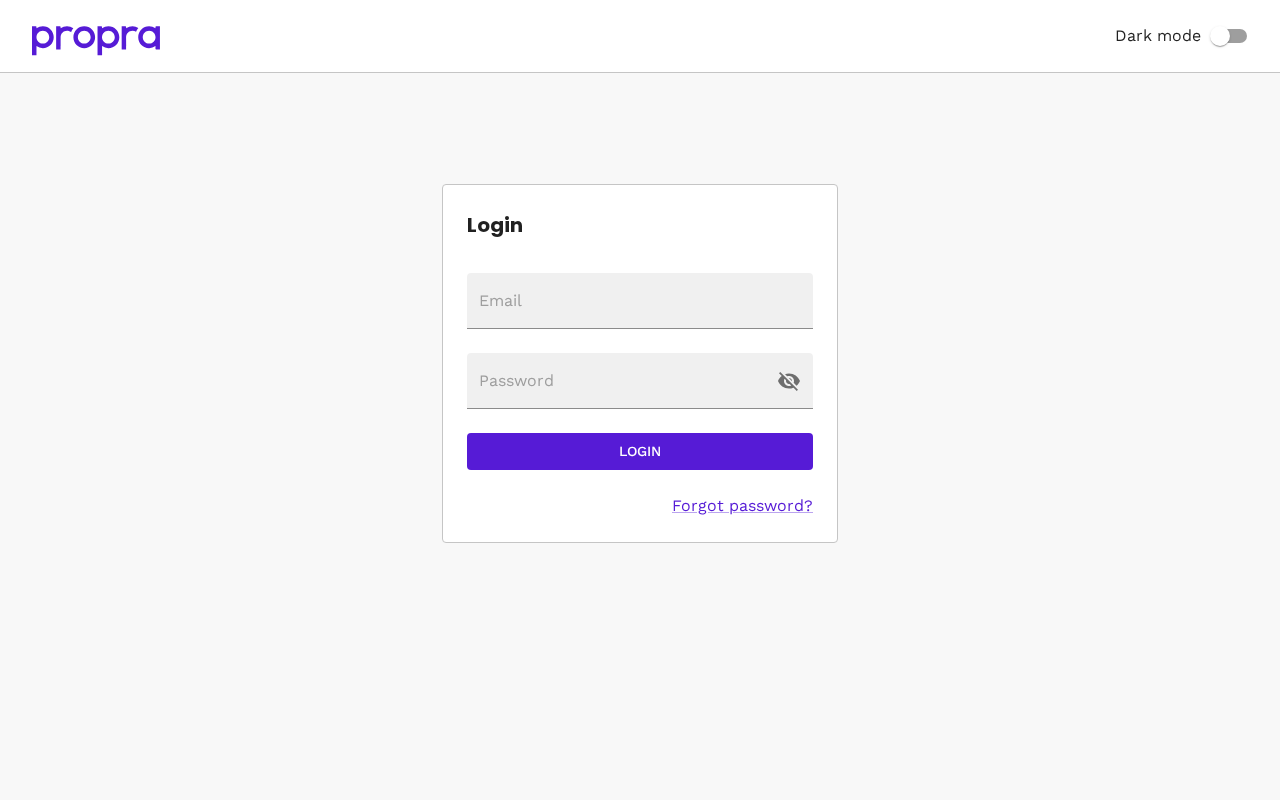The image size is (1280, 800).
Task: Focus the Password input field
Action: [x=620, y=381]
